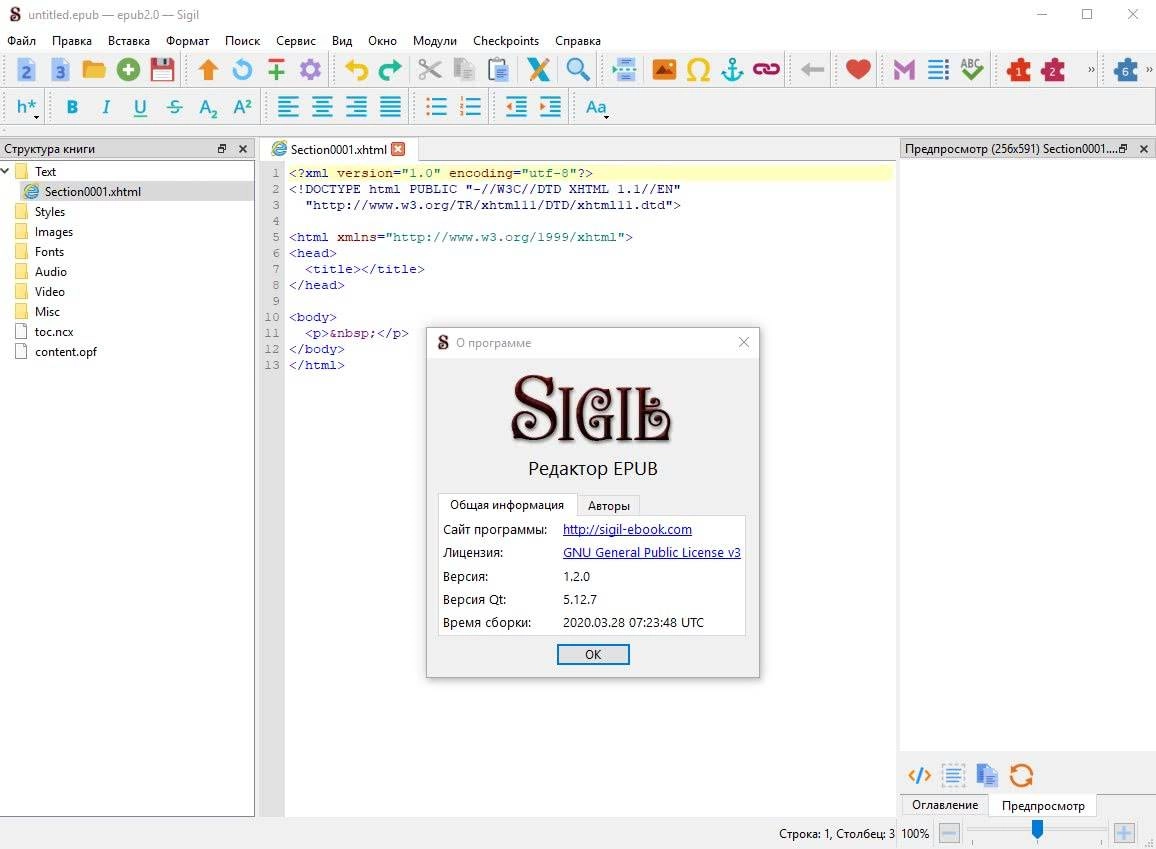The image size is (1156, 849).
Task: Close the О программе dialog
Action: click(743, 342)
